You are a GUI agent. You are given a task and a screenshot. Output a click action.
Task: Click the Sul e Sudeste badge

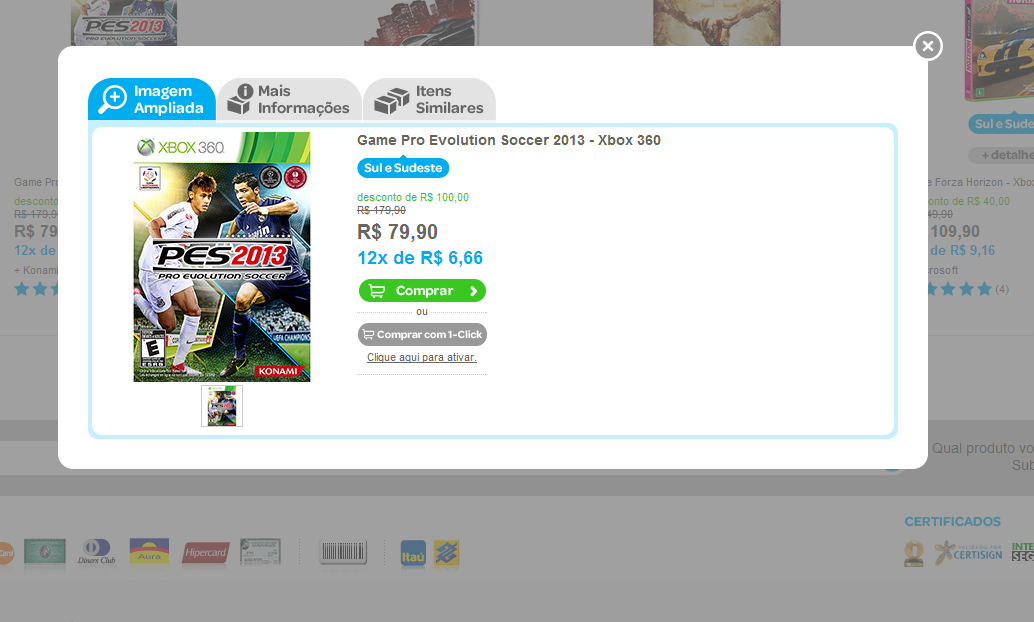pyautogui.click(x=403, y=168)
